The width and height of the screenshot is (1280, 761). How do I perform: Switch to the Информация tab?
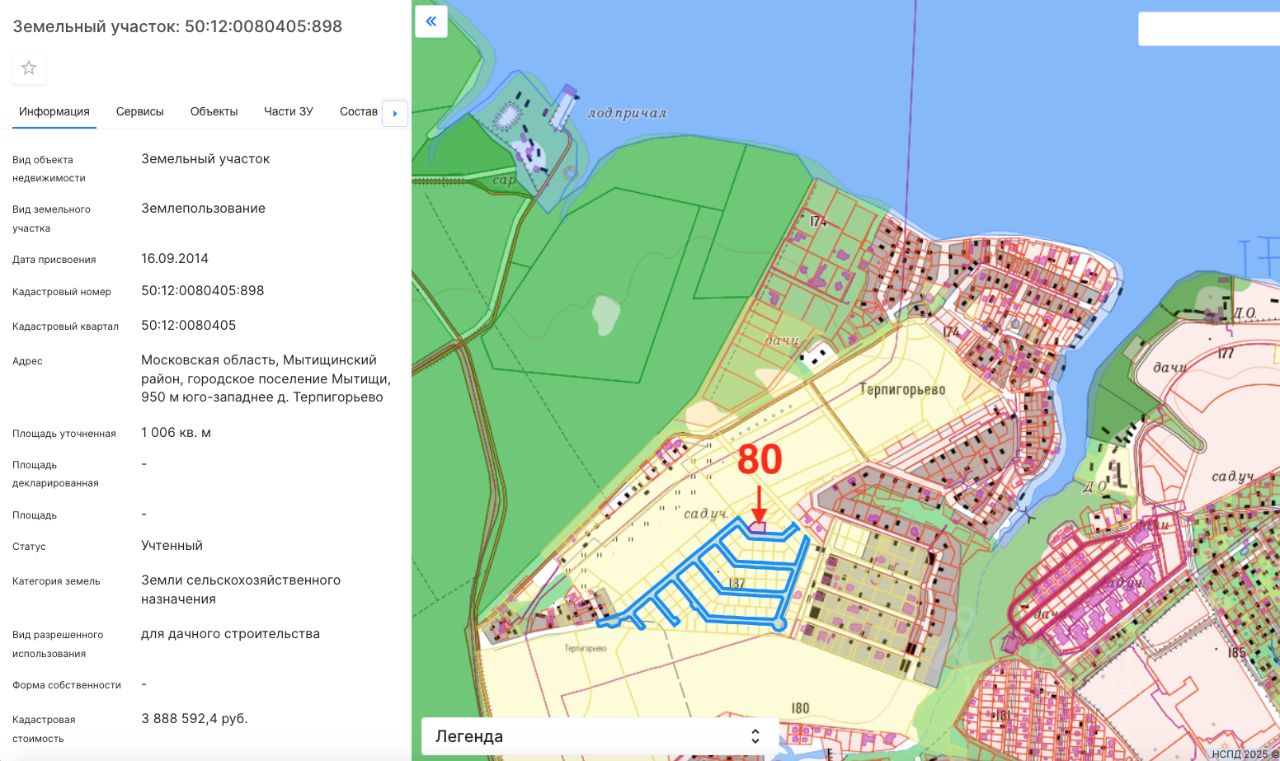(x=54, y=111)
